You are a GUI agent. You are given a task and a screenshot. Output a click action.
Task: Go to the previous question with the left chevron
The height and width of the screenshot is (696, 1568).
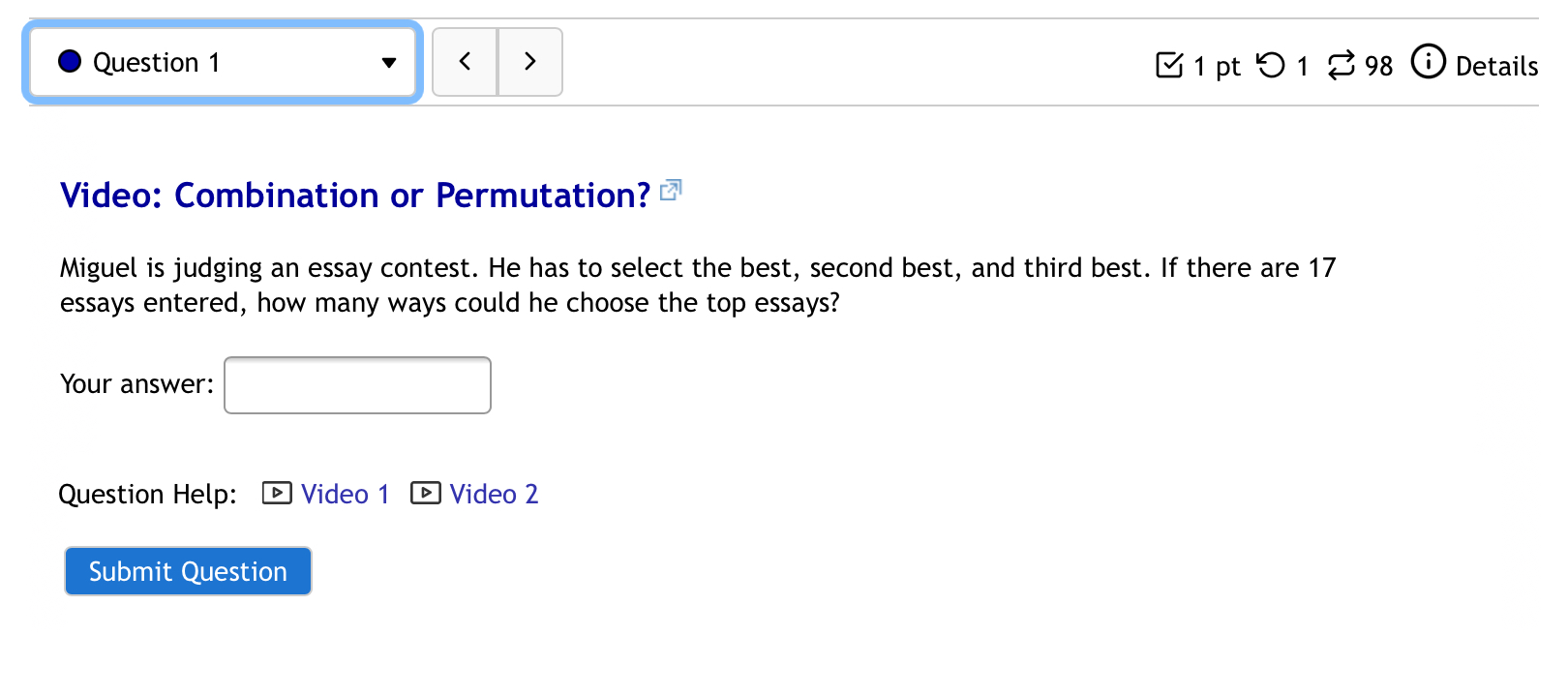(465, 61)
